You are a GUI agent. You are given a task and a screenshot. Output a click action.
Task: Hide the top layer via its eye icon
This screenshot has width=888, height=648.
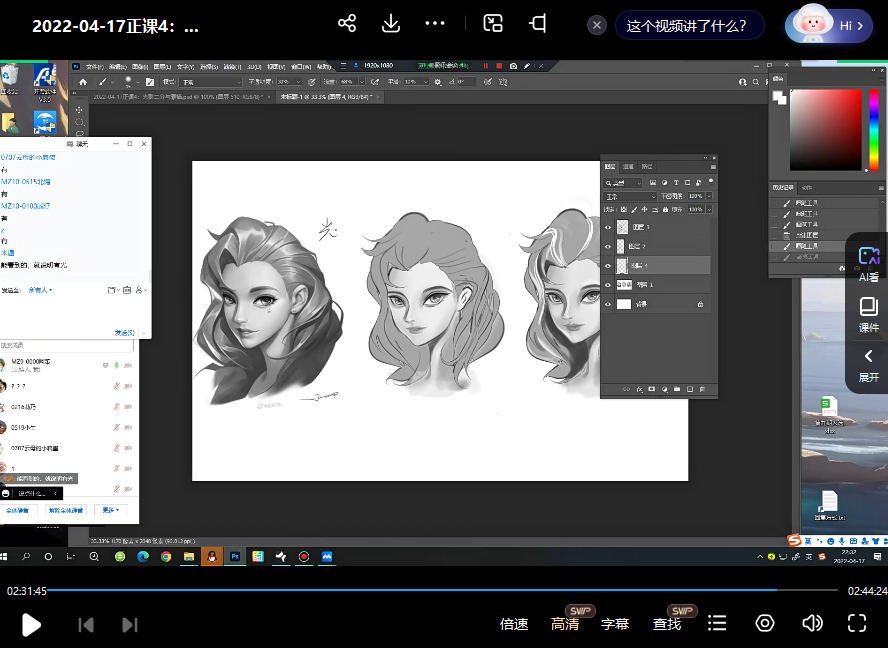(x=608, y=227)
